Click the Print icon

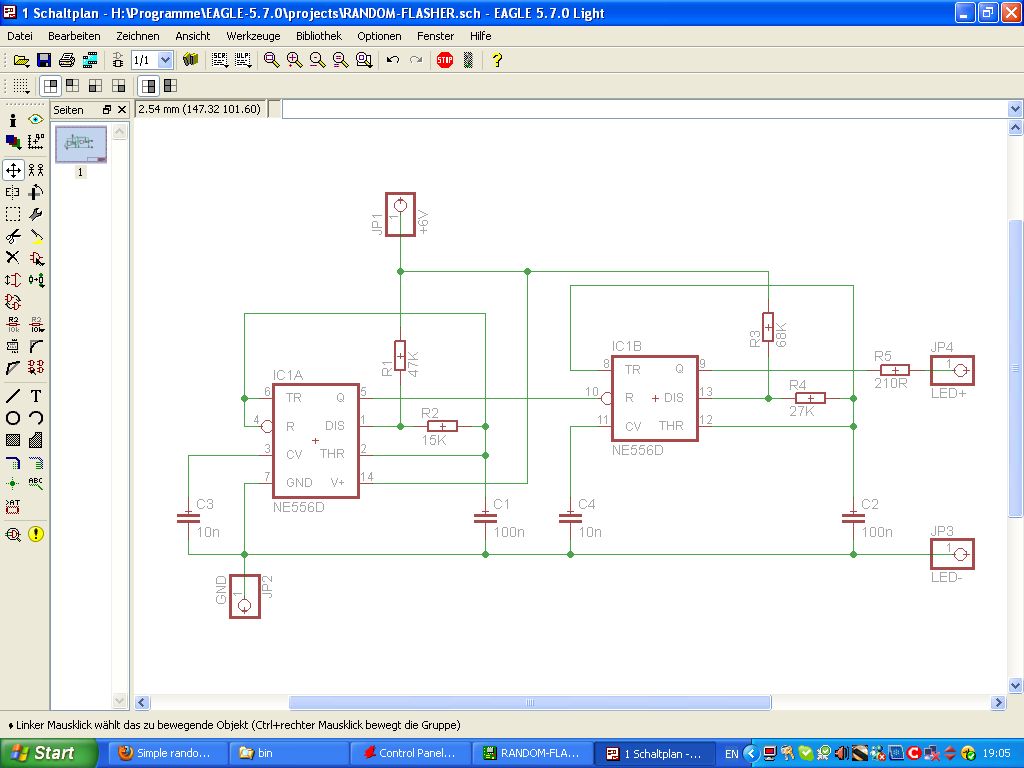(x=67, y=60)
